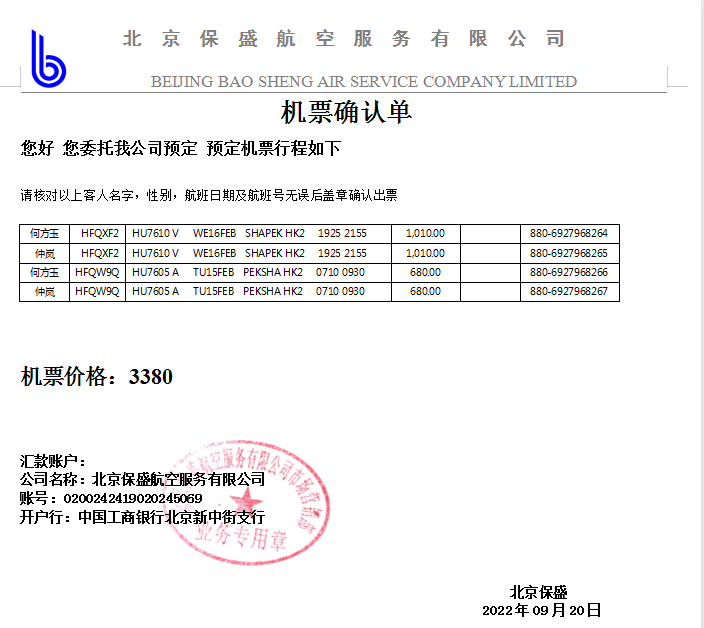Click the 680.00 price in last row
This screenshot has height=628, width=704.
click(425, 291)
